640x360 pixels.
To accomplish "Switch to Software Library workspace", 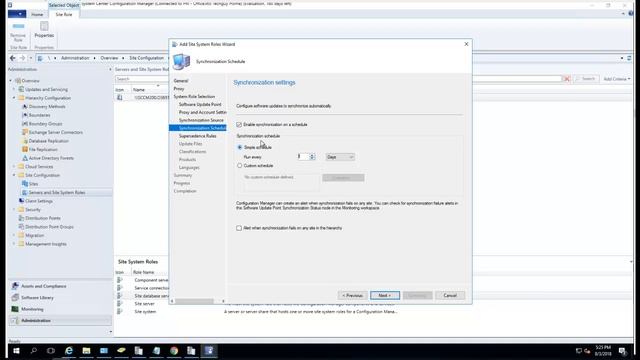I will click(x=37, y=298).
